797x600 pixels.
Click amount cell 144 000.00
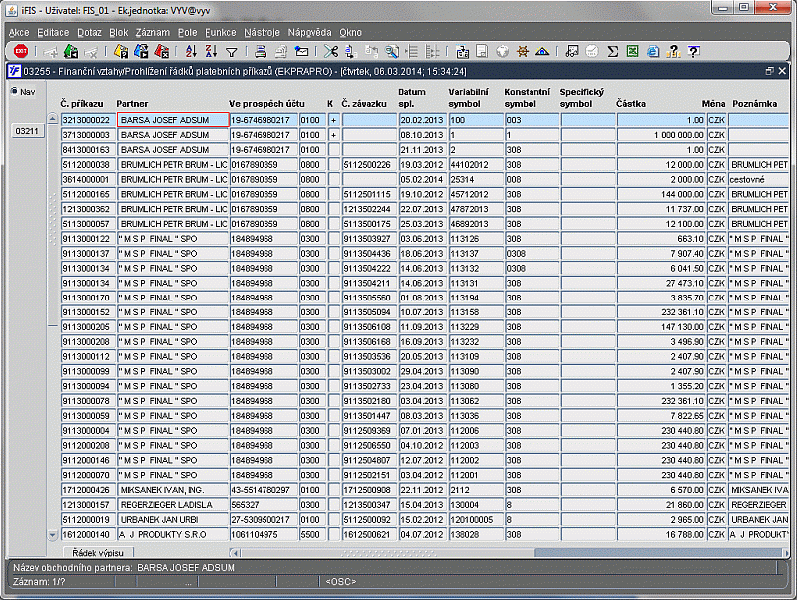(661, 194)
